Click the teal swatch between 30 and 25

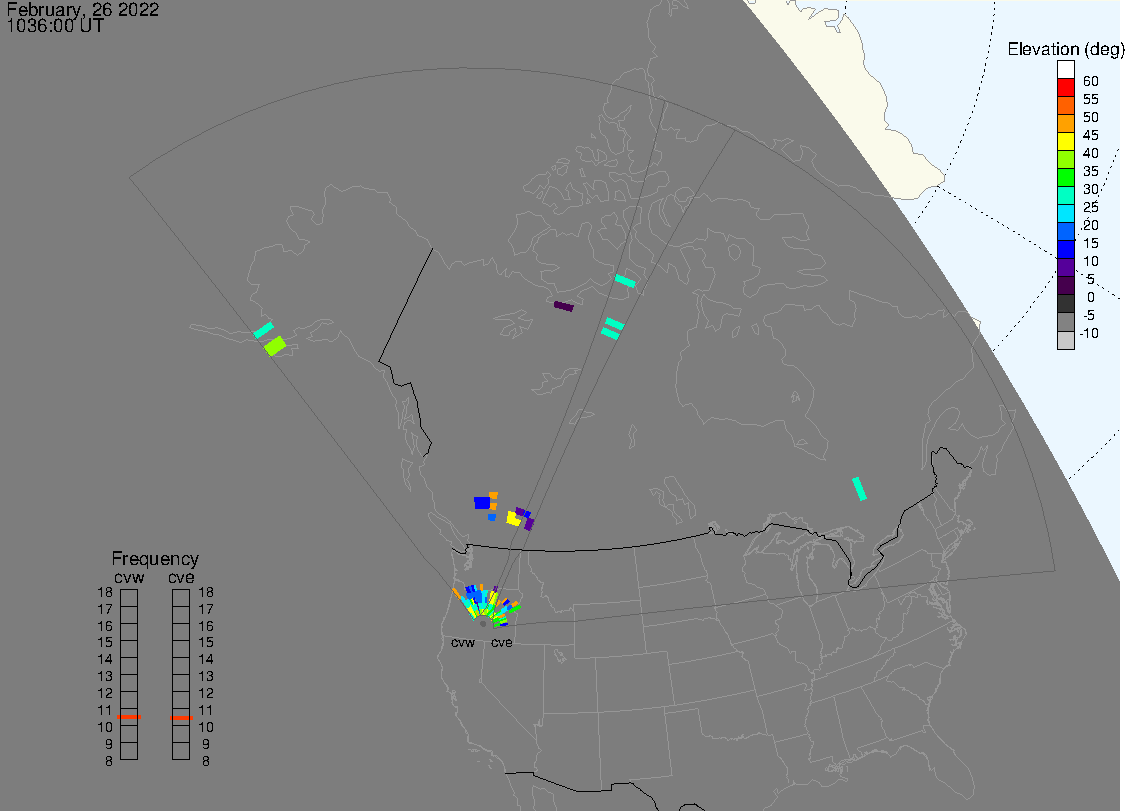click(x=1065, y=195)
